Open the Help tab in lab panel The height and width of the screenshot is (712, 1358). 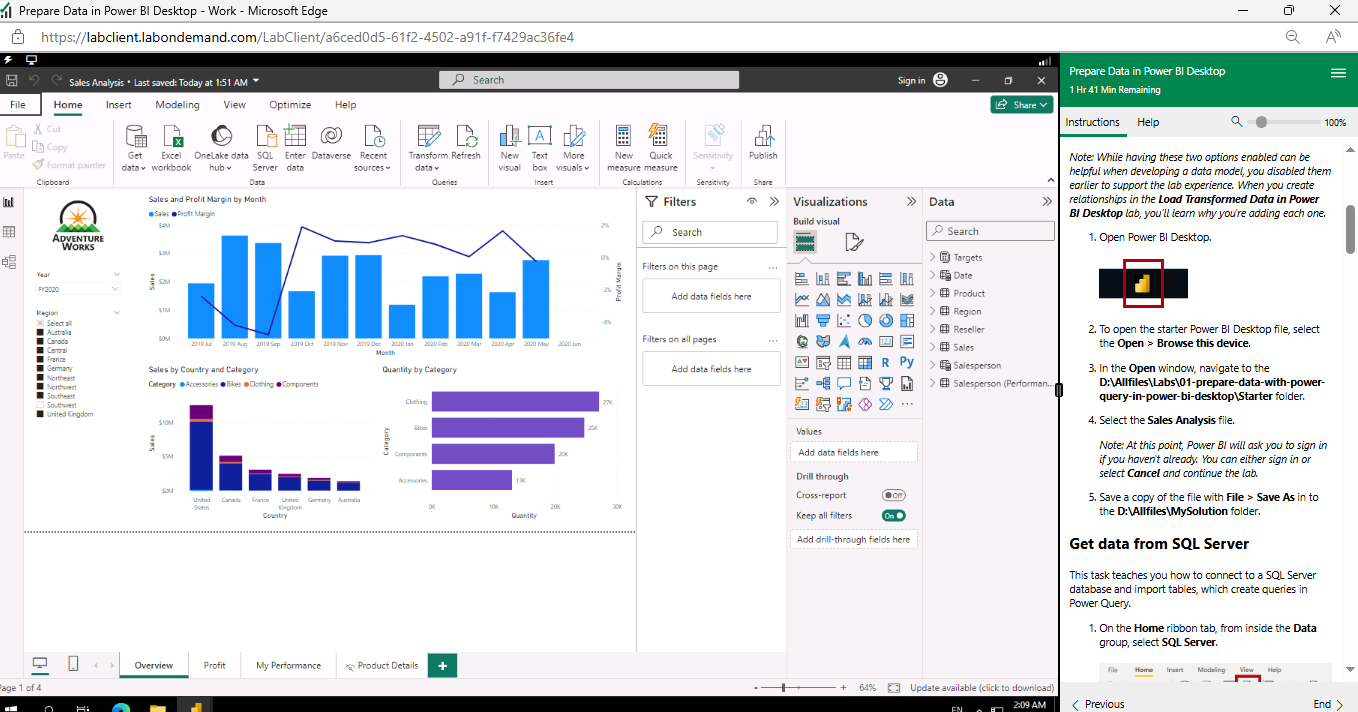click(x=1148, y=122)
